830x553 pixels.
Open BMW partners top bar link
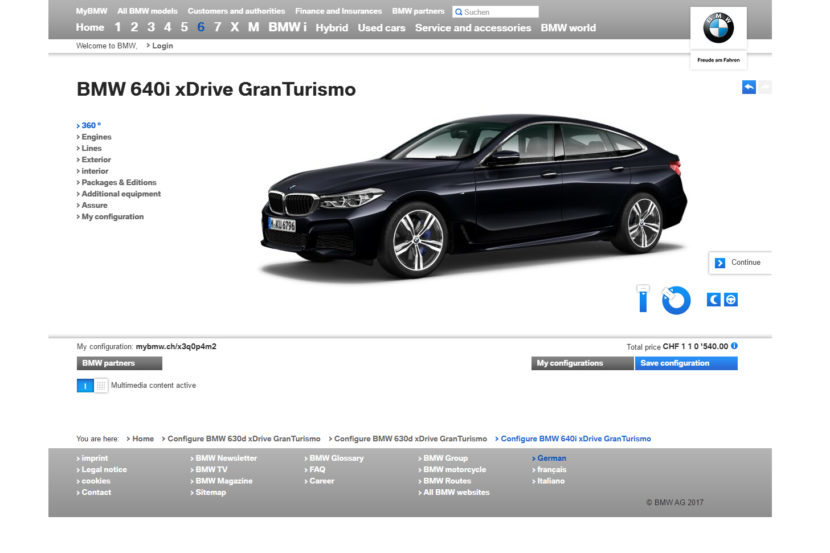[418, 11]
